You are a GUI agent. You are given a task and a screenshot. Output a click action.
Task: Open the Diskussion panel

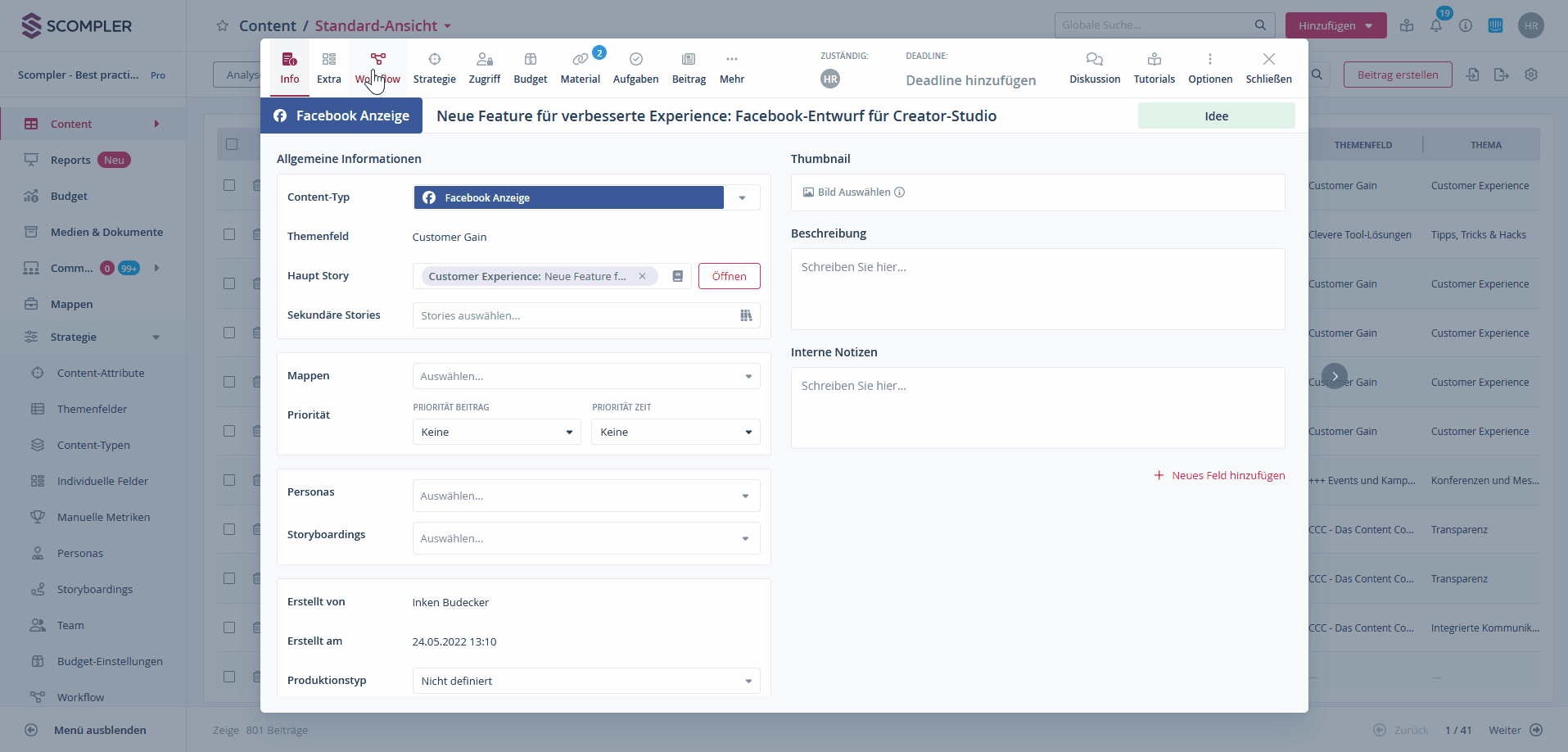click(1094, 67)
